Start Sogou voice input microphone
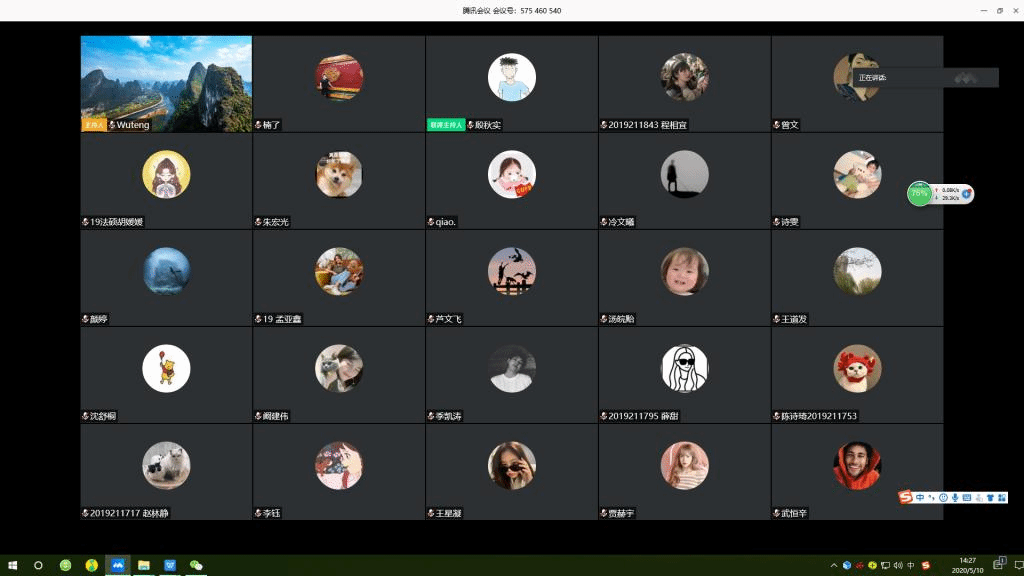This screenshot has height=576, width=1024. click(x=955, y=497)
